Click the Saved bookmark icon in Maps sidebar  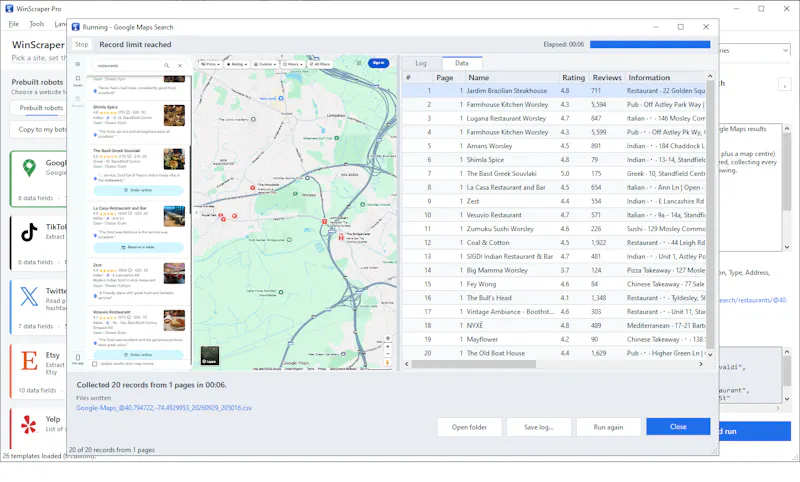[78, 81]
